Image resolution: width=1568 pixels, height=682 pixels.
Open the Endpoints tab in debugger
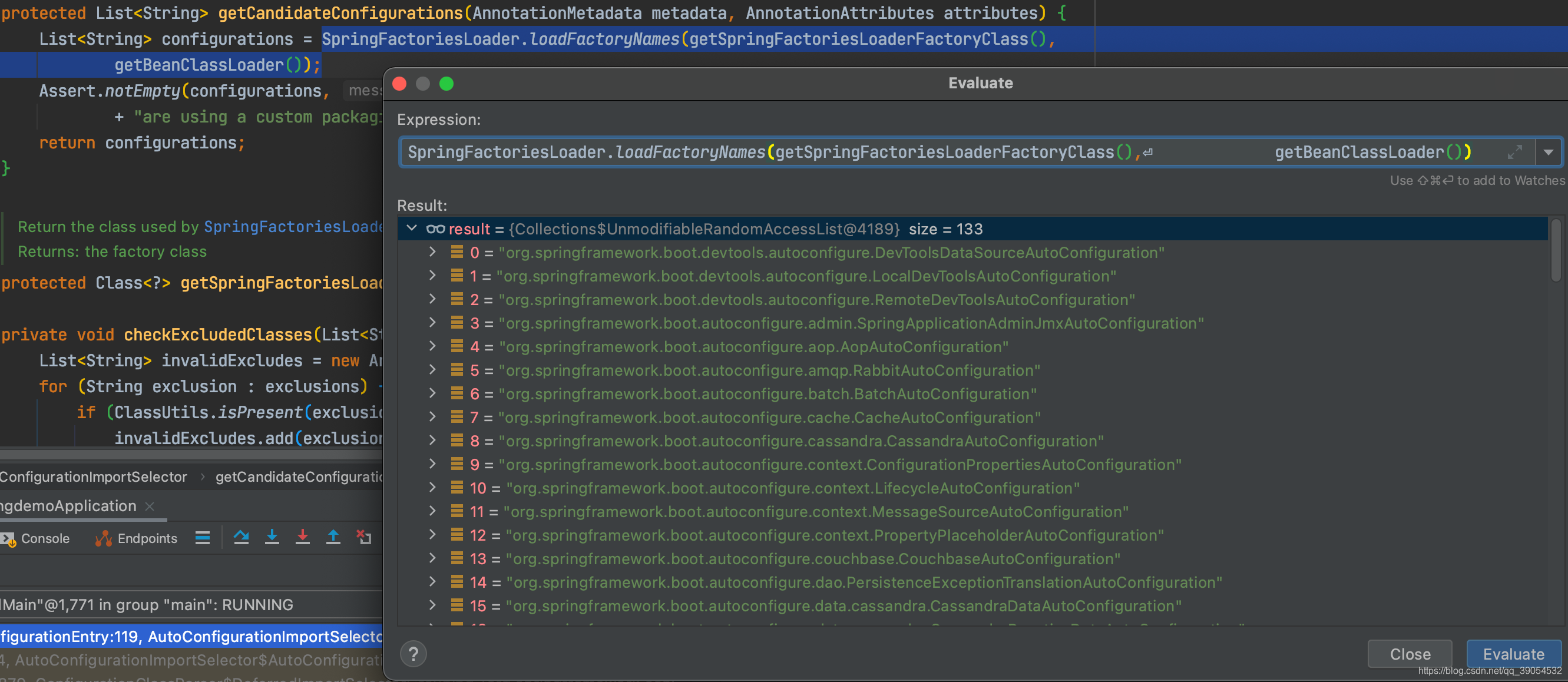(136, 538)
